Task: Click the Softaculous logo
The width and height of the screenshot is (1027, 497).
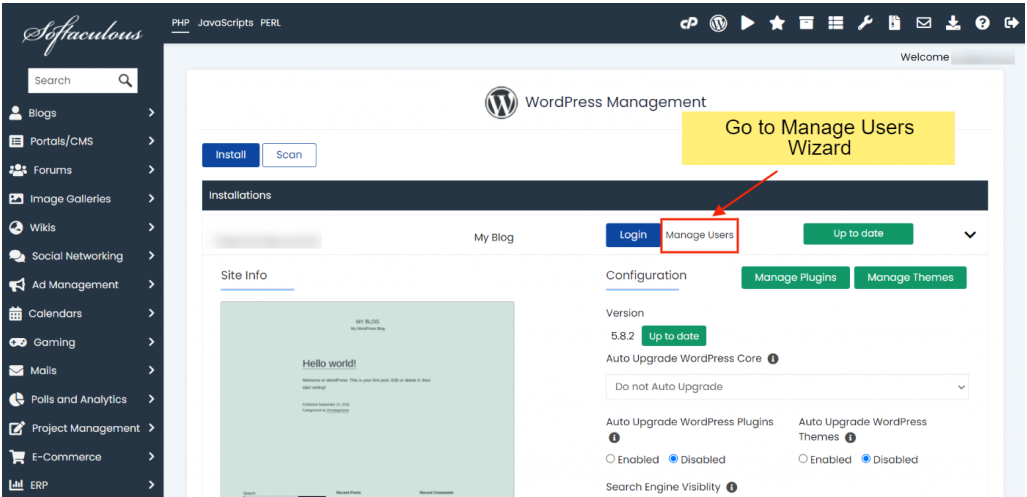Action: (x=82, y=35)
